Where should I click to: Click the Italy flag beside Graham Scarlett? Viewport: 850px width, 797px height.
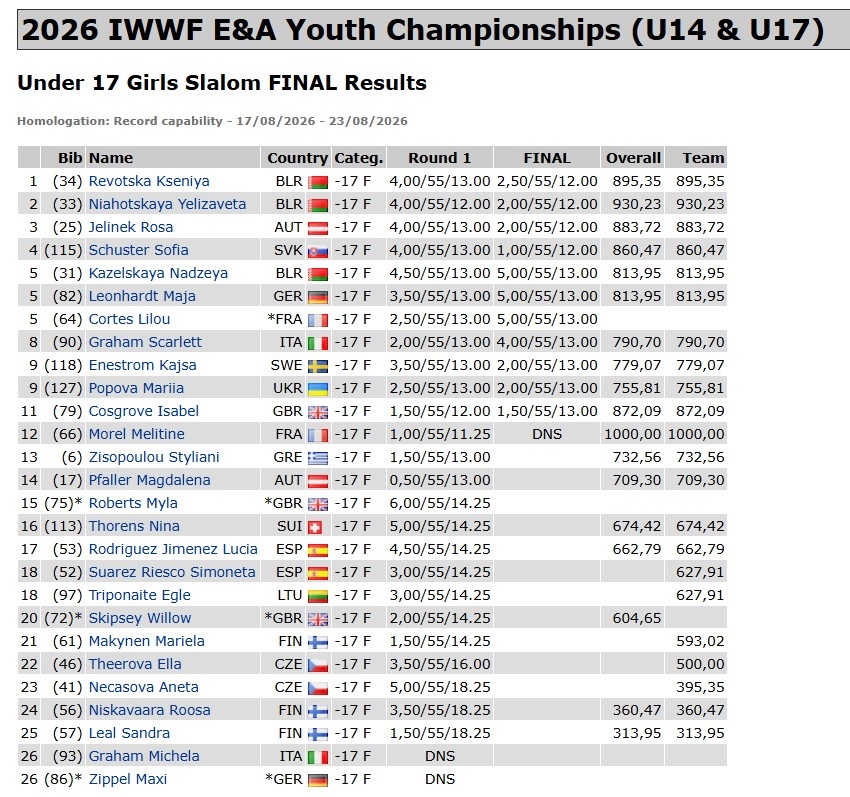(318, 343)
